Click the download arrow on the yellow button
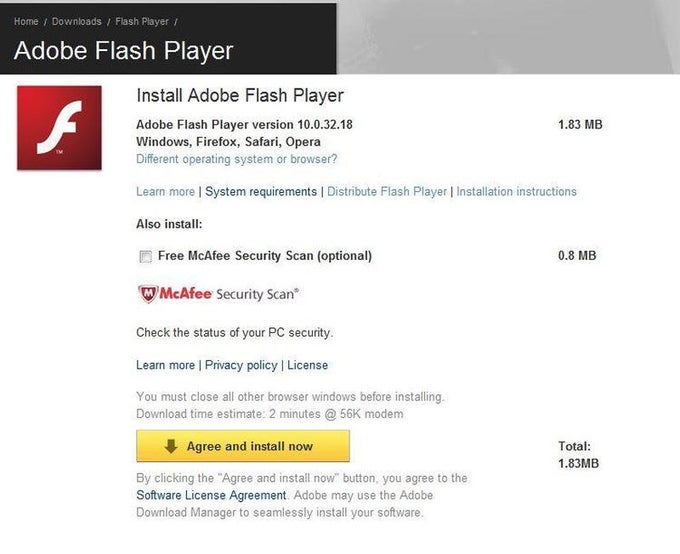This screenshot has width=680, height=554. 171,446
